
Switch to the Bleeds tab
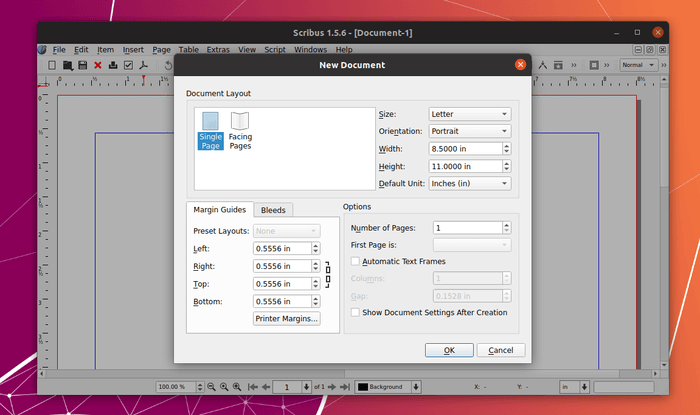point(273,210)
